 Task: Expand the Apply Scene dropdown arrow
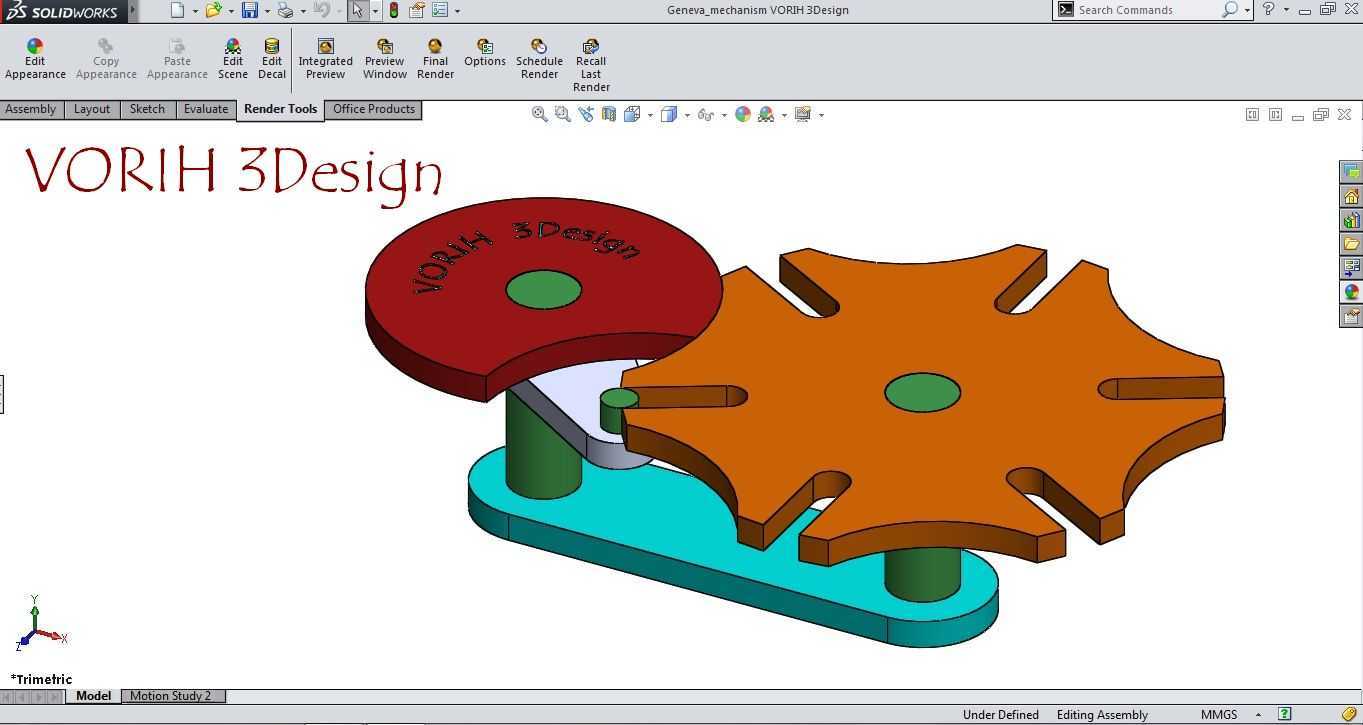[784, 115]
